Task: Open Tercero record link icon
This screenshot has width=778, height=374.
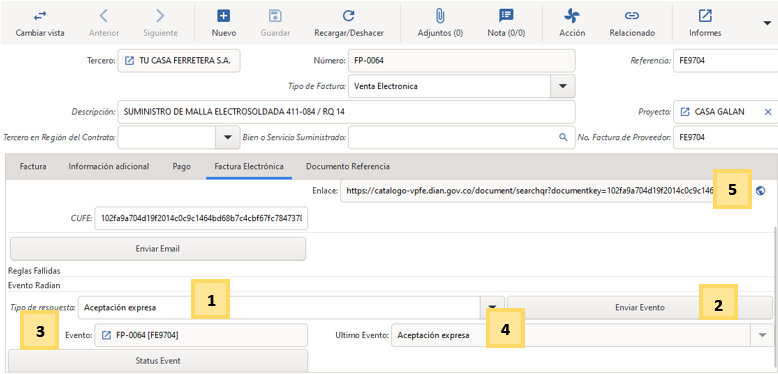Action: coord(129,61)
